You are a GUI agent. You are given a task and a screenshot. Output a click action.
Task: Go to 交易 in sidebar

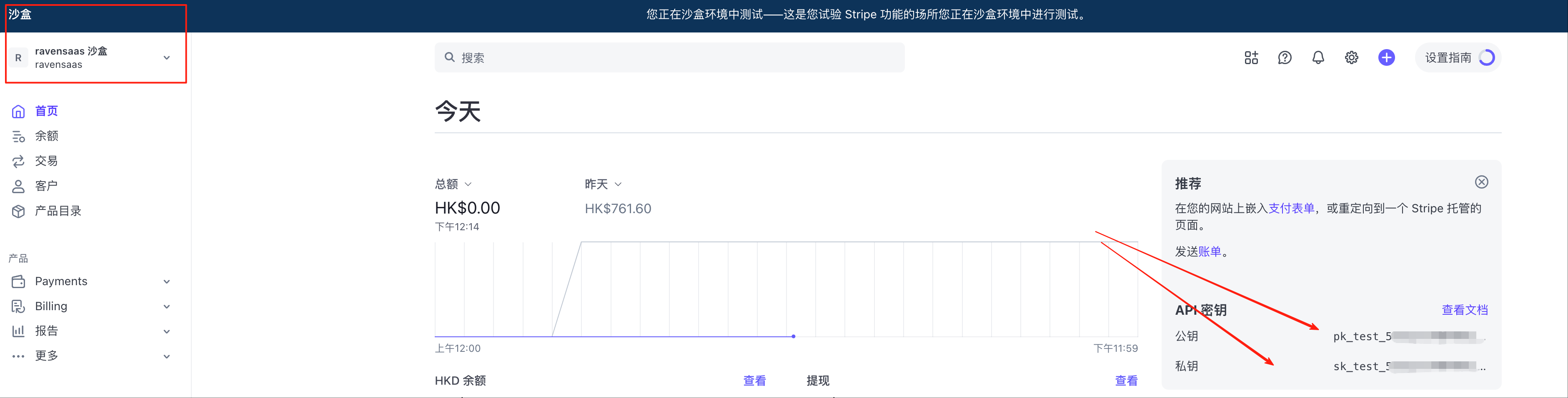46,161
